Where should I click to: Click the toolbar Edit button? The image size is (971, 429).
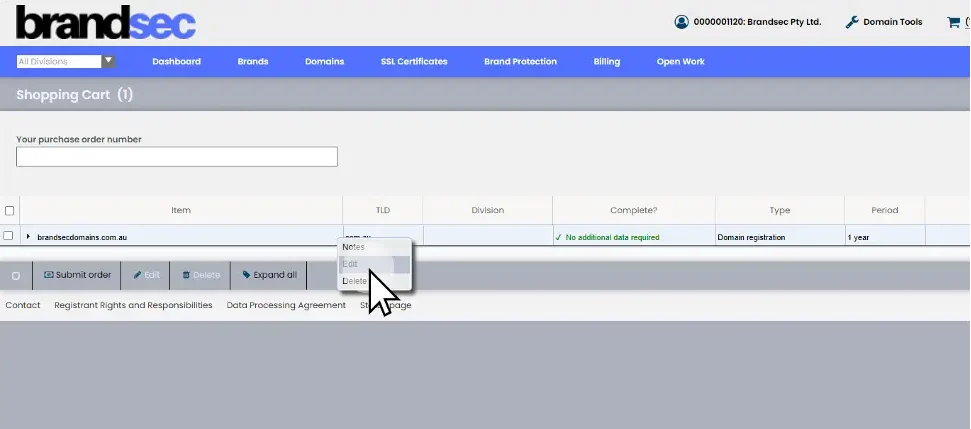pyautogui.click(x=146, y=275)
